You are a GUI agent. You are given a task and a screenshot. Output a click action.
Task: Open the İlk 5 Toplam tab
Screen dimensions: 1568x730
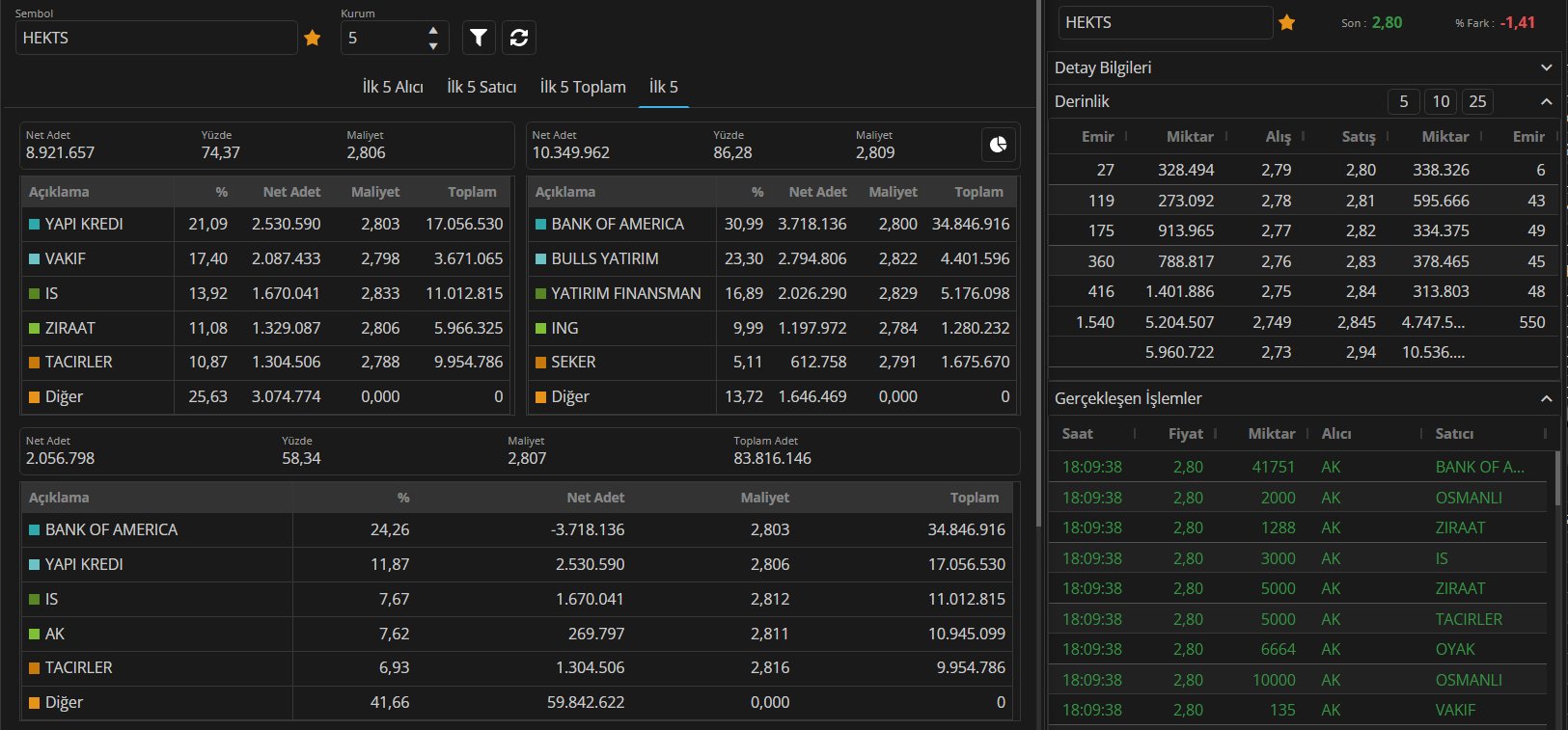click(583, 87)
